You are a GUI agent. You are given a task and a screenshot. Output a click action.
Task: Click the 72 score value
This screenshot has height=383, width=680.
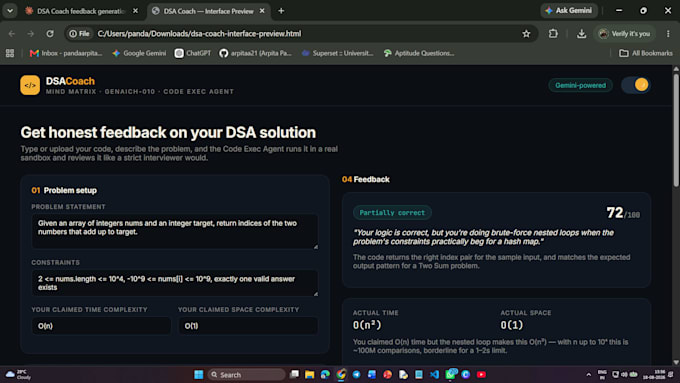click(615, 213)
